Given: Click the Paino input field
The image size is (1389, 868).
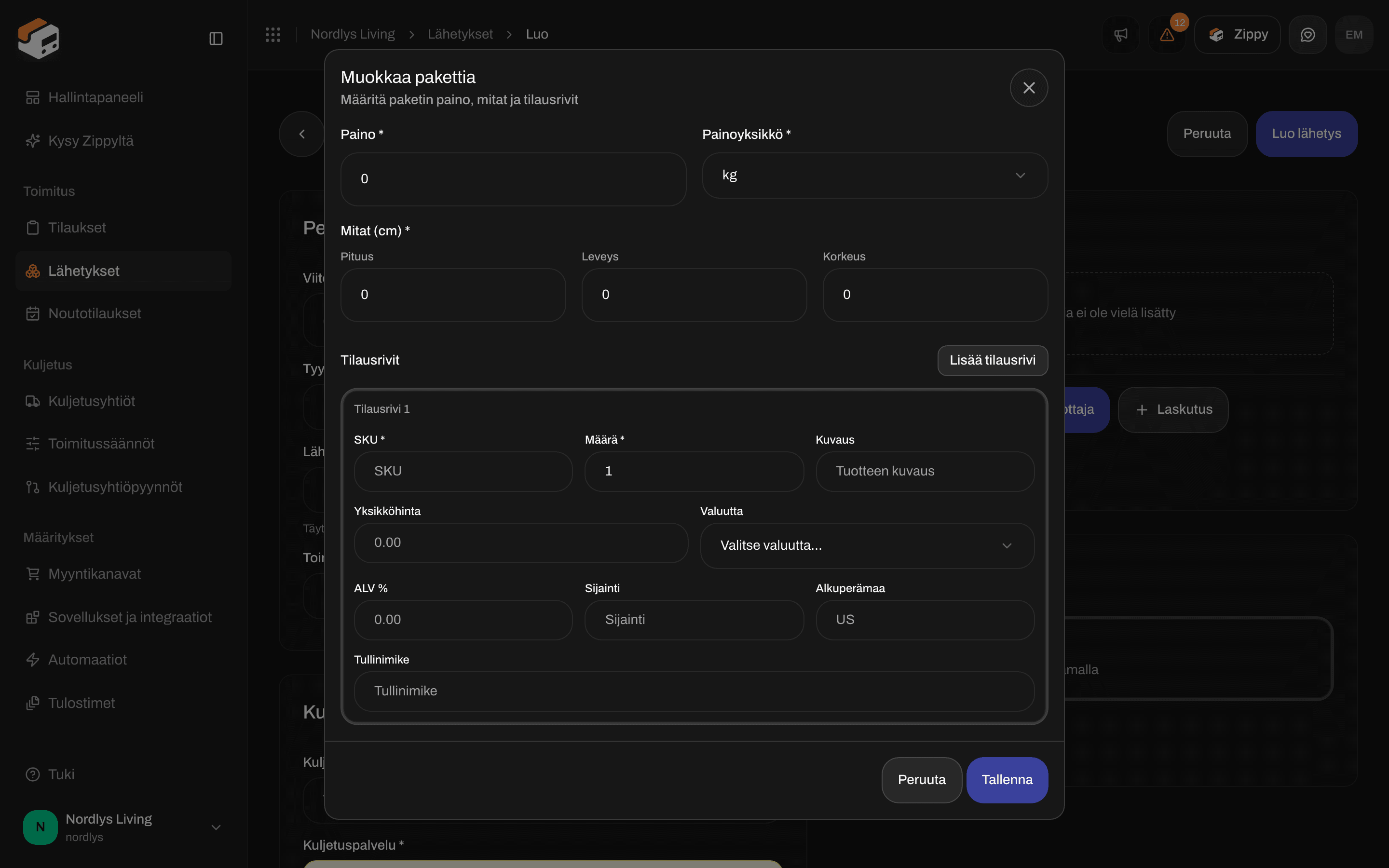Looking at the screenshot, I should 513,179.
